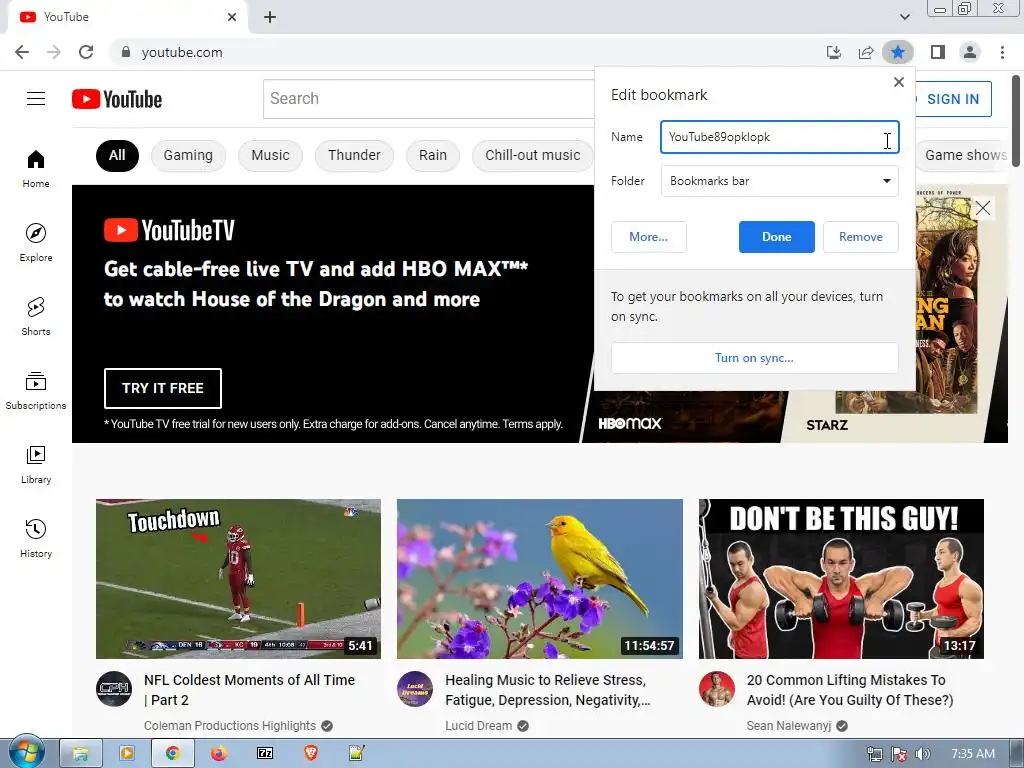Open the YouTube hamburger guide menu
1024x768 pixels.
36,99
